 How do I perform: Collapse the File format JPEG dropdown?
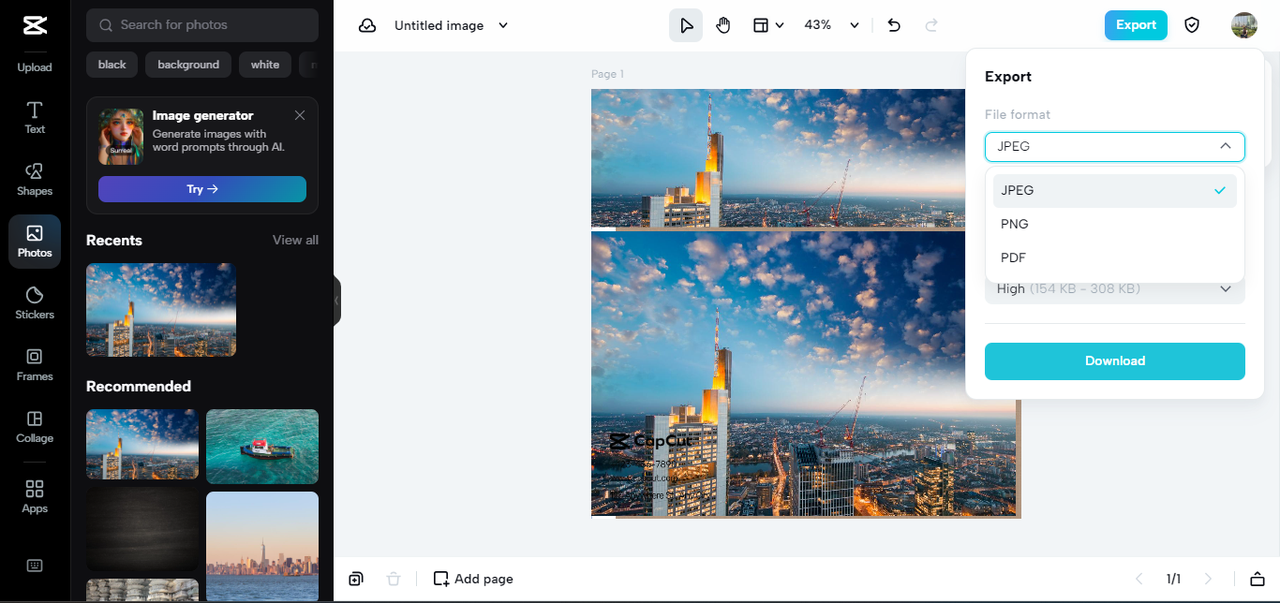[x=1115, y=146]
